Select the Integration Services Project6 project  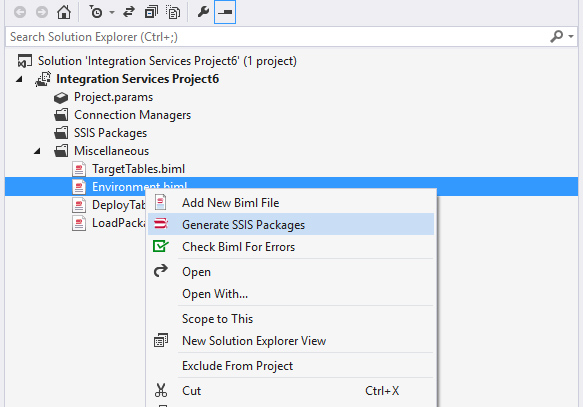(138, 79)
